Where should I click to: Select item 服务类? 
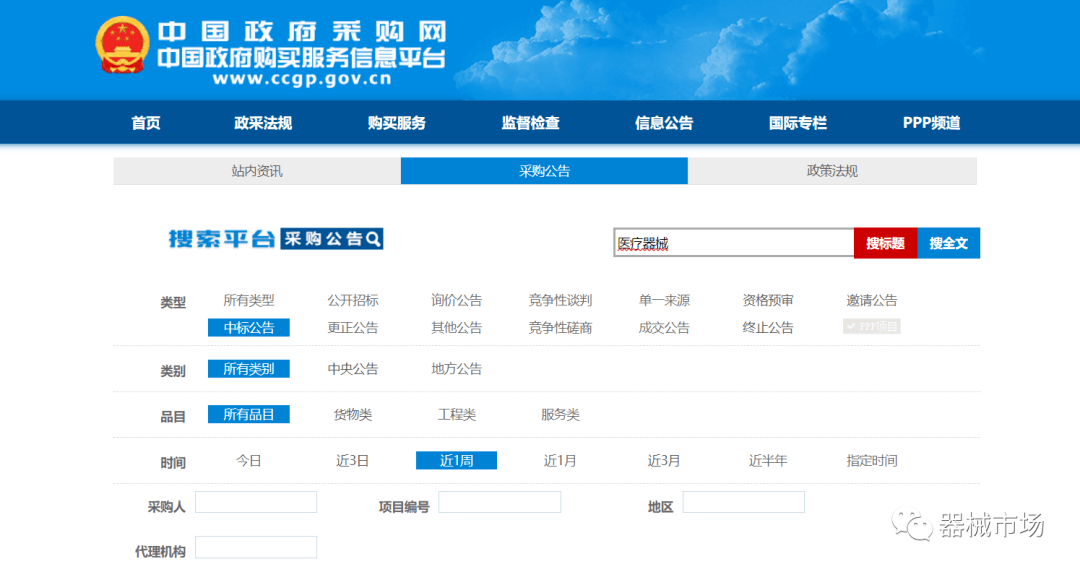tap(560, 414)
